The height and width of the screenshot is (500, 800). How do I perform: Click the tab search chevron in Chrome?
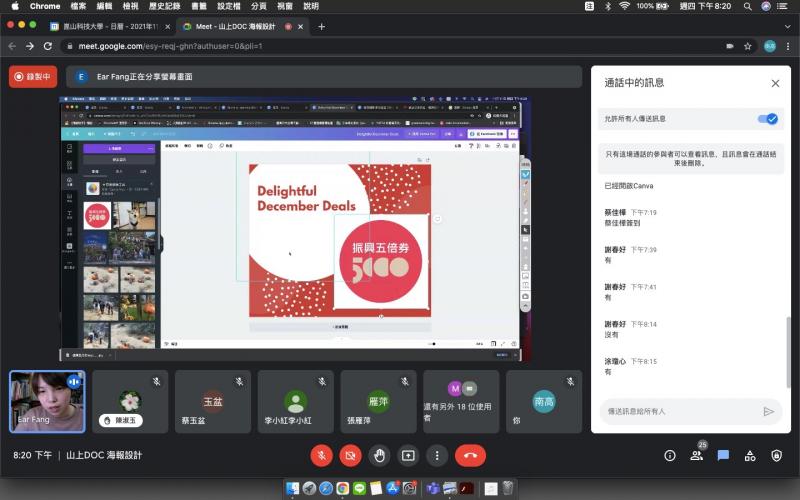coord(787,27)
